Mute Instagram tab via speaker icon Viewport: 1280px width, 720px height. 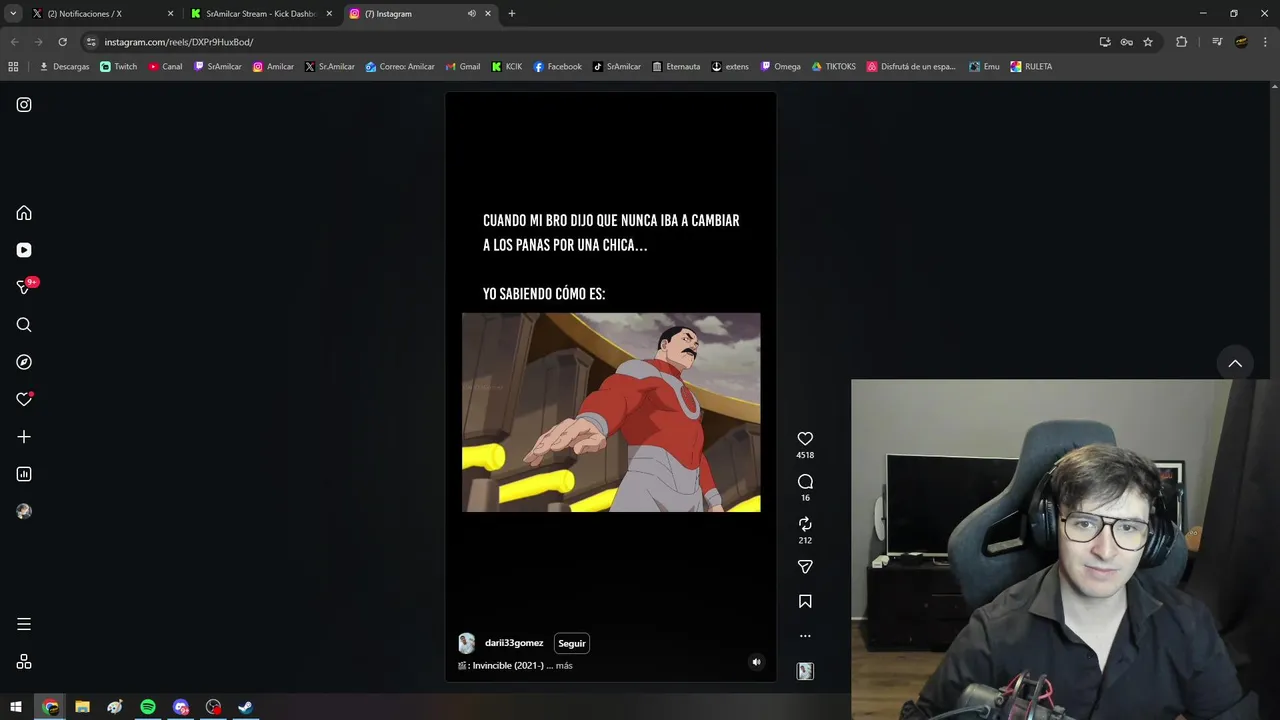471,14
